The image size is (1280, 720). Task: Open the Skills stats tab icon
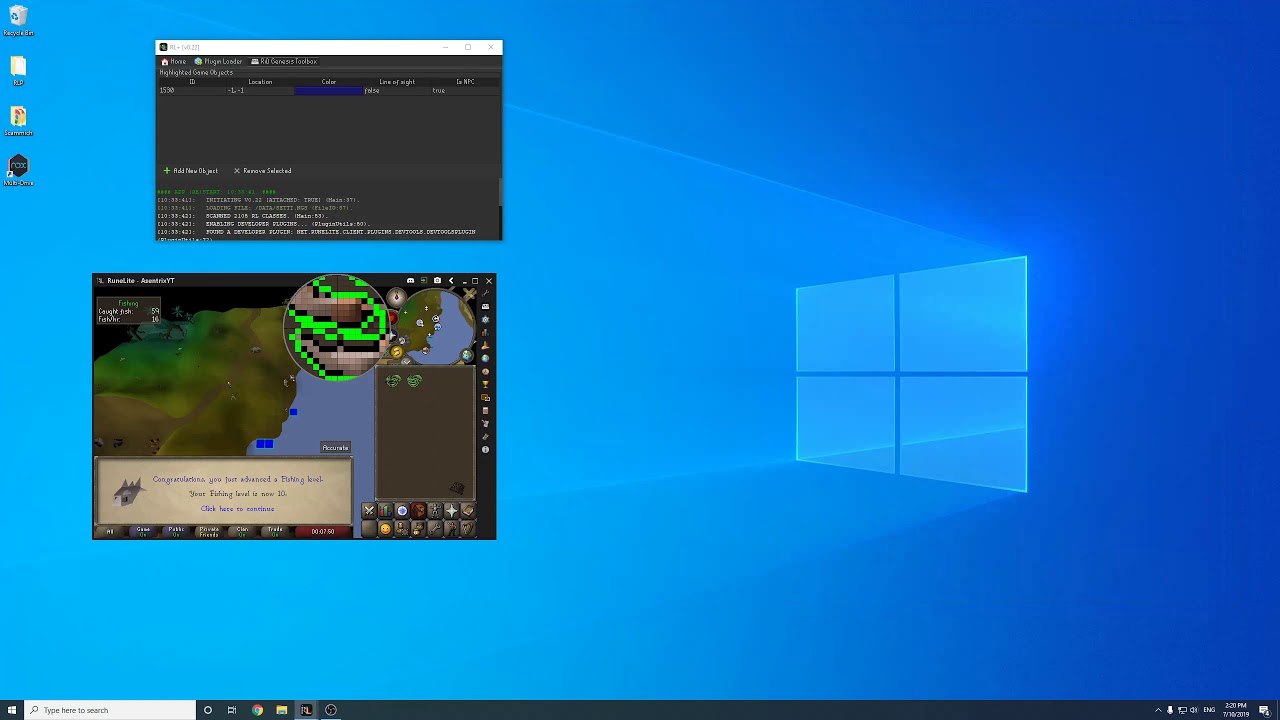[x=385, y=510]
